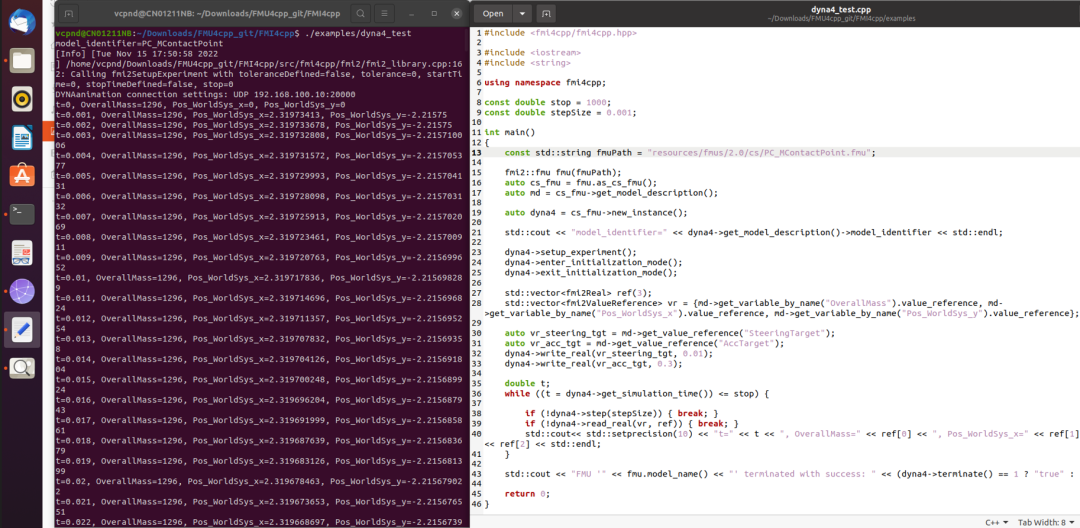Click the auto vr_acc_tgt line
The width and height of the screenshot is (1080, 528).
(644, 343)
